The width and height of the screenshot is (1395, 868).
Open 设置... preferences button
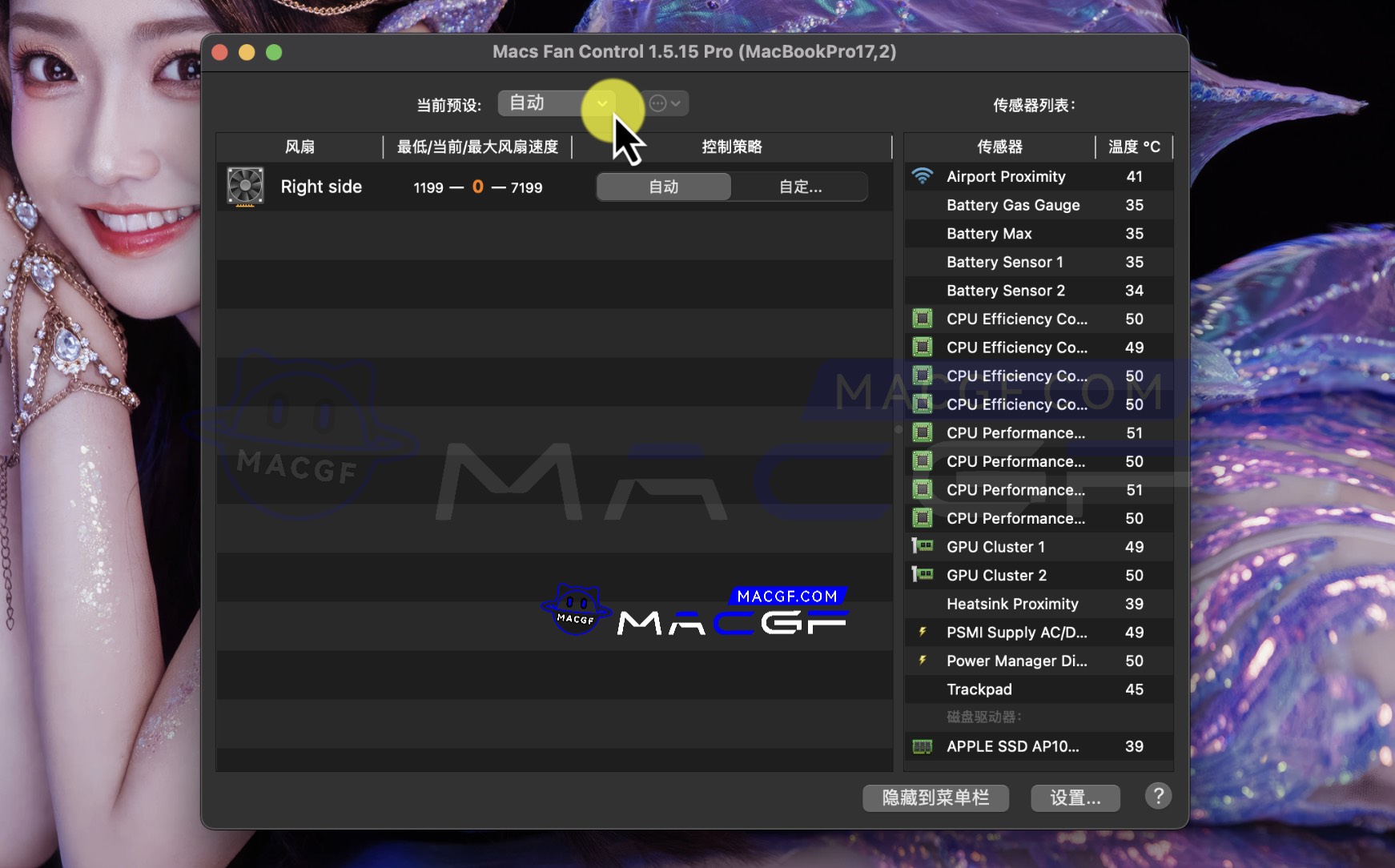click(1075, 798)
